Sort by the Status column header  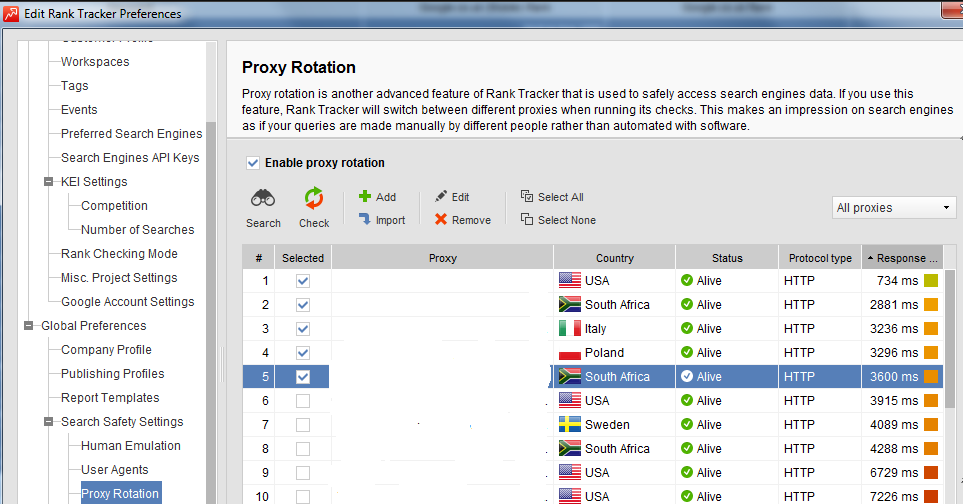(x=727, y=258)
